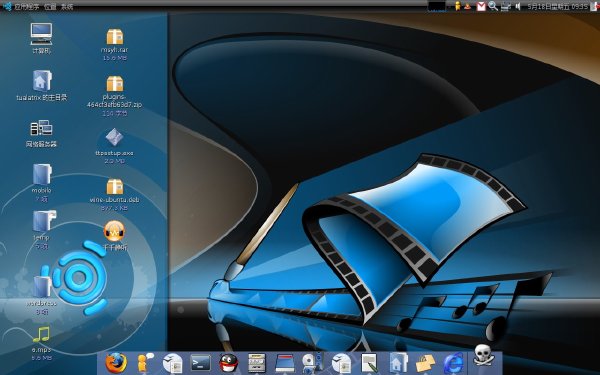Open the home folder icon in the dock

click(398, 362)
